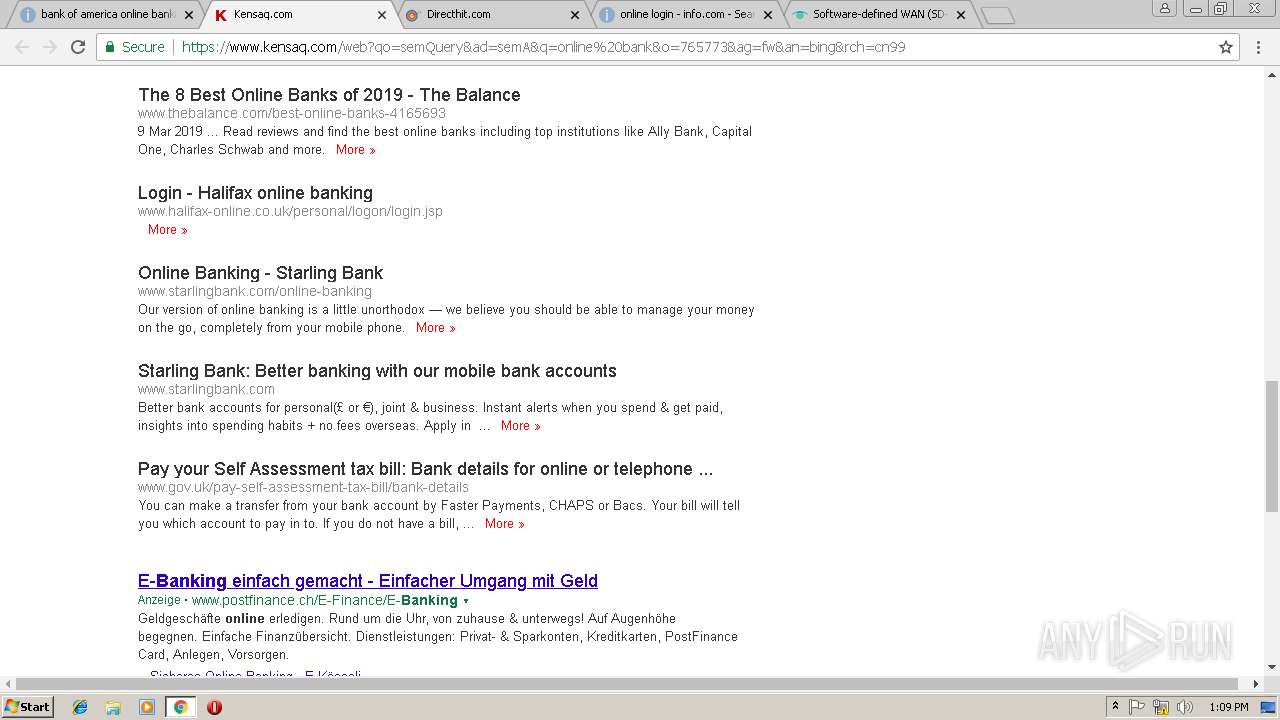Open Online Banking - Starling Bank result
This screenshot has height=720, width=1280.
pyautogui.click(x=260, y=273)
